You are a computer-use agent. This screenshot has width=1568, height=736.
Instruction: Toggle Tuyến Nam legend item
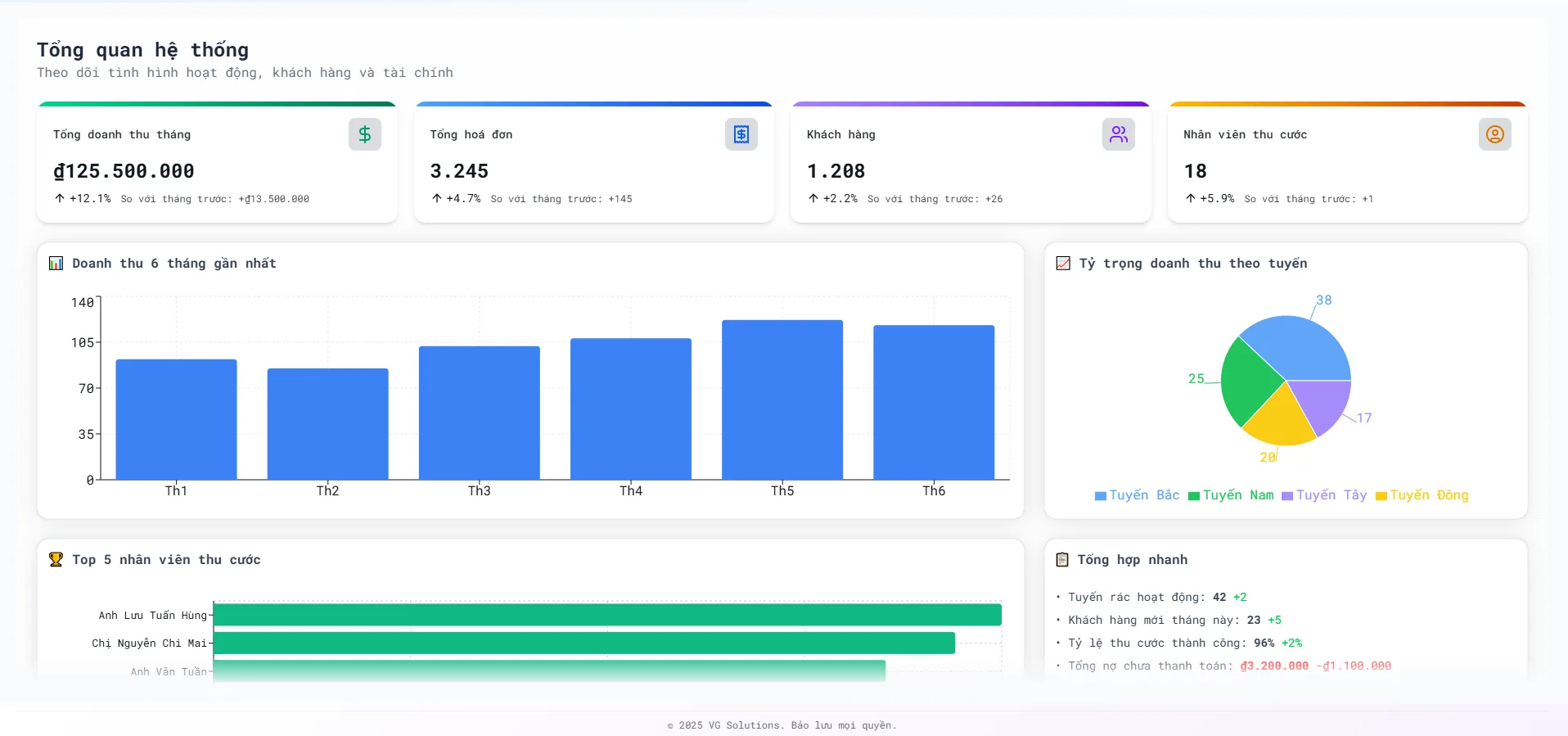pos(1231,495)
